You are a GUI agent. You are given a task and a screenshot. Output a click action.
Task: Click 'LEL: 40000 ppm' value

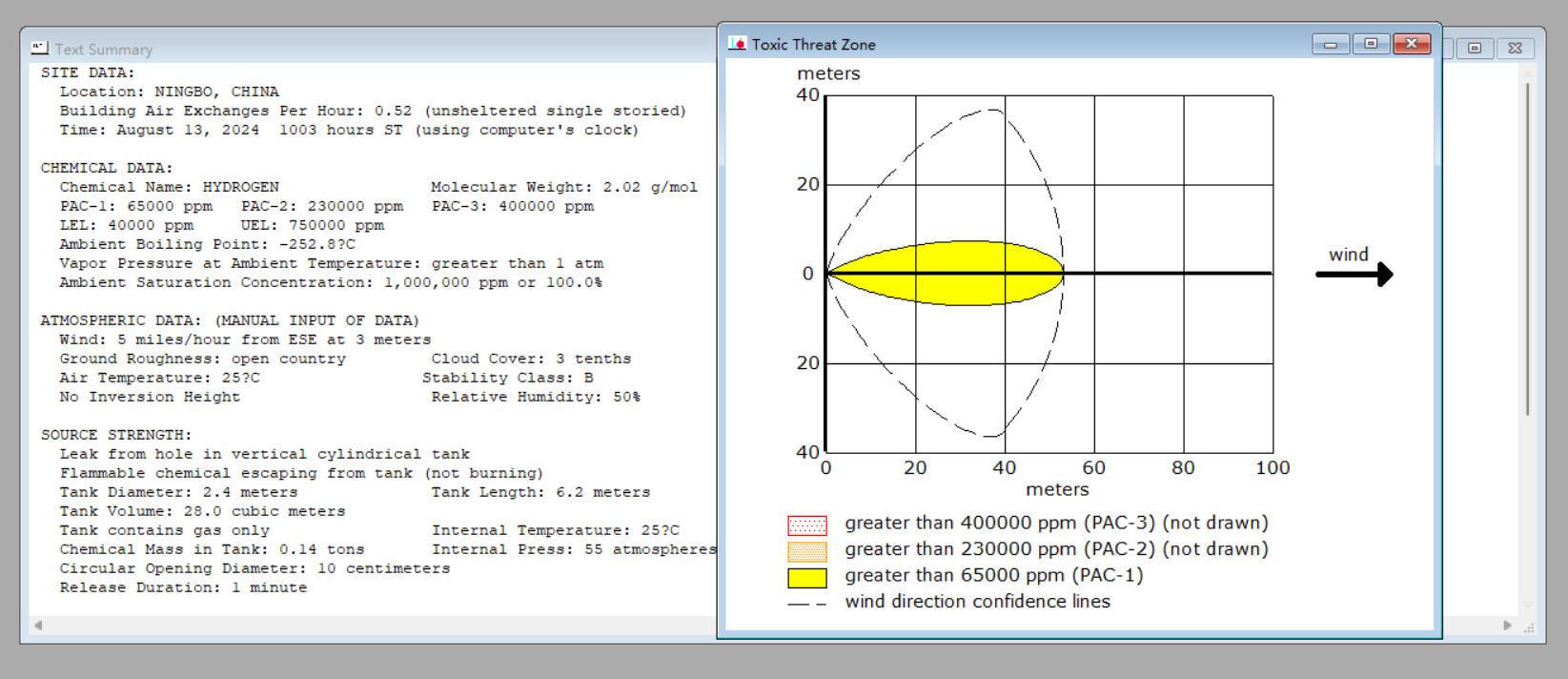[x=126, y=225]
